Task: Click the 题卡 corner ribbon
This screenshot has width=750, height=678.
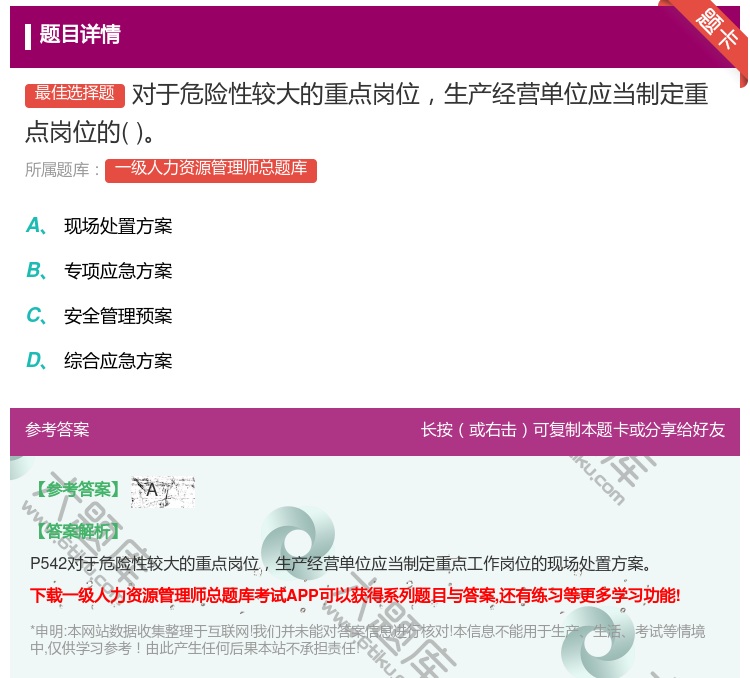Action: pyautogui.click(x=717, y=31)
